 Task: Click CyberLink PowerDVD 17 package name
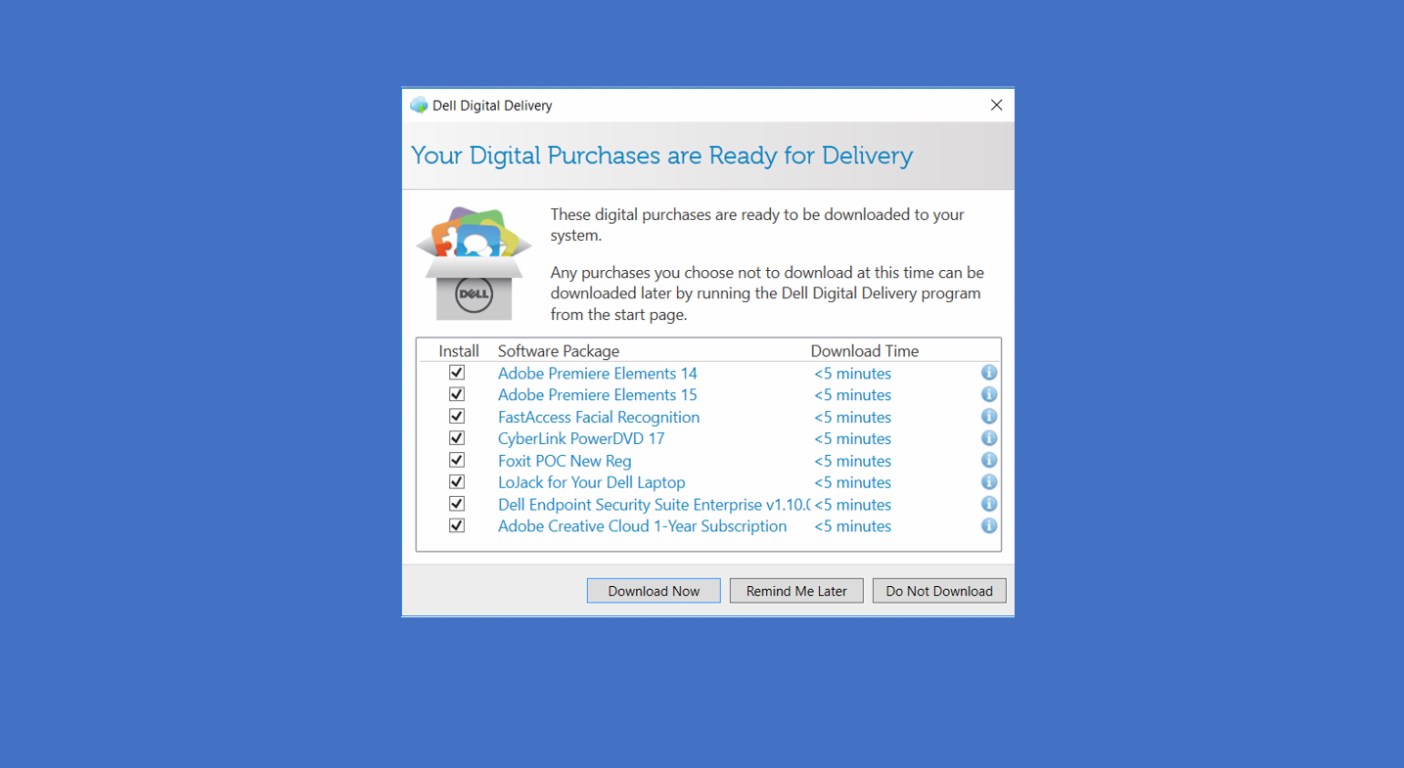(x=581, y=439)
